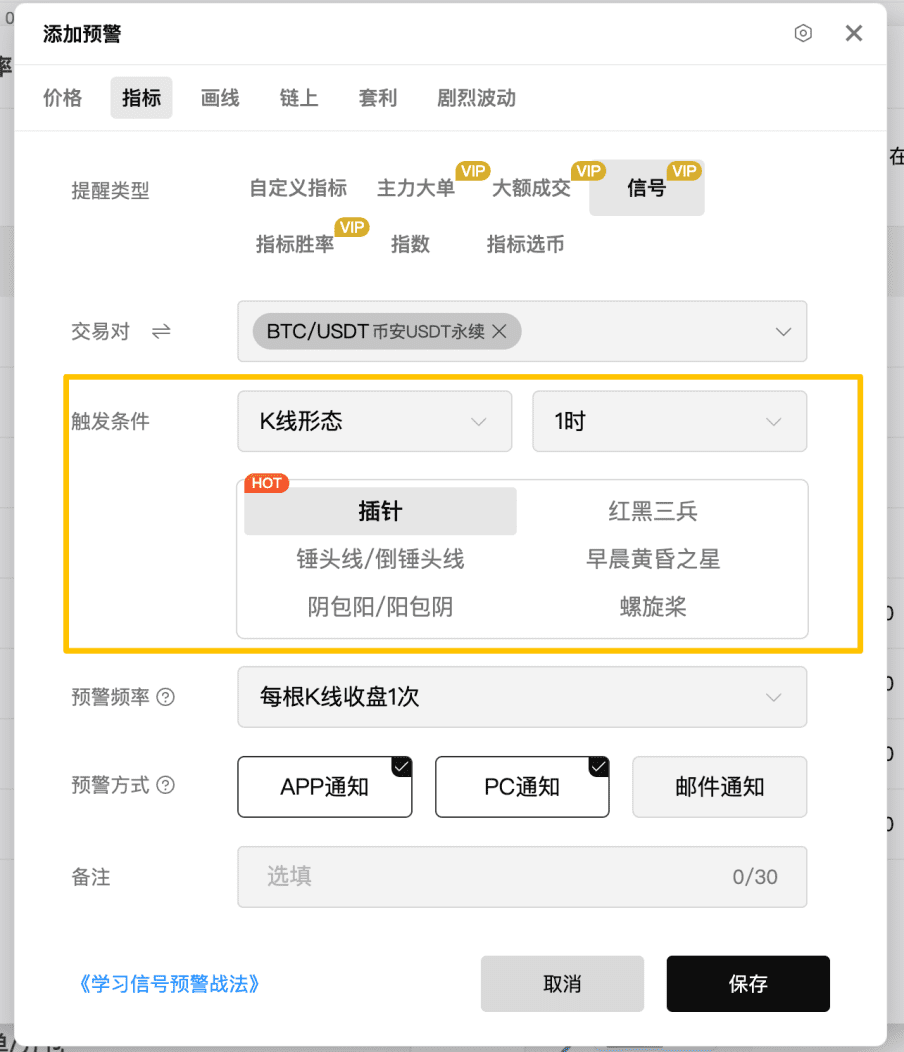Go to the 链上 tab

click(299, 98)
